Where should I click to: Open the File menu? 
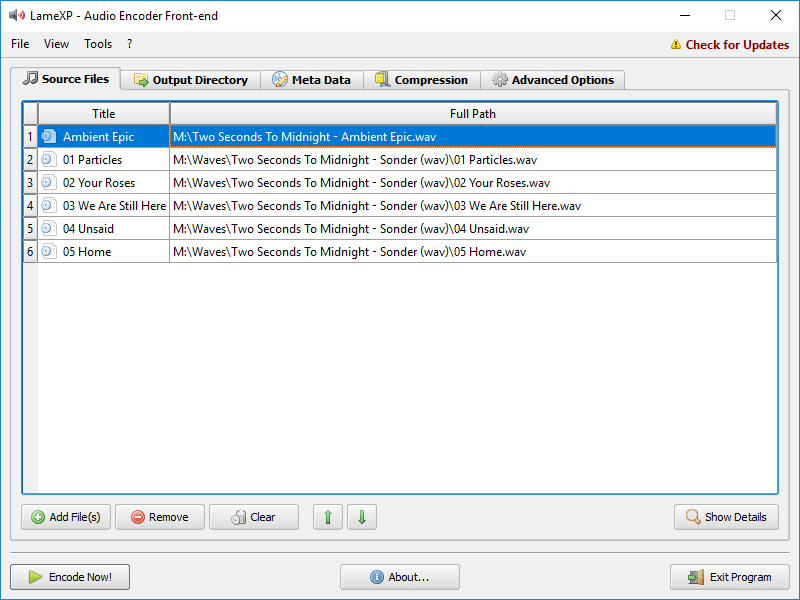tap(20, 44)
